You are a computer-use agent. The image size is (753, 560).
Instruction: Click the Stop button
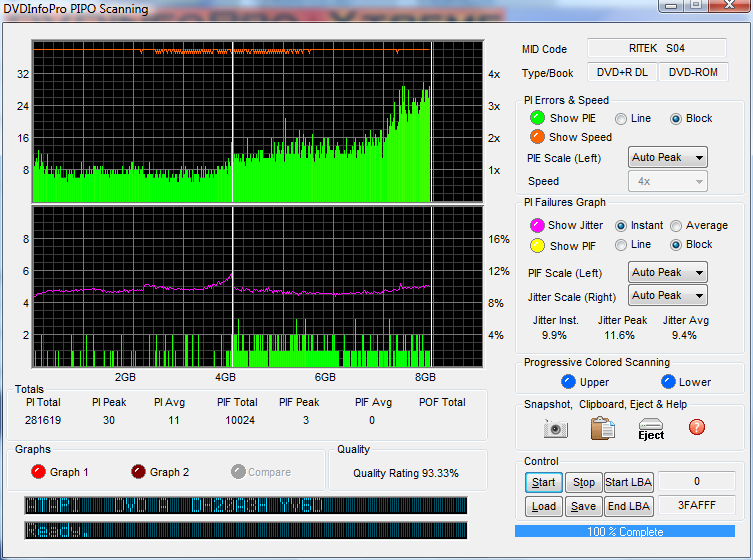583,482
